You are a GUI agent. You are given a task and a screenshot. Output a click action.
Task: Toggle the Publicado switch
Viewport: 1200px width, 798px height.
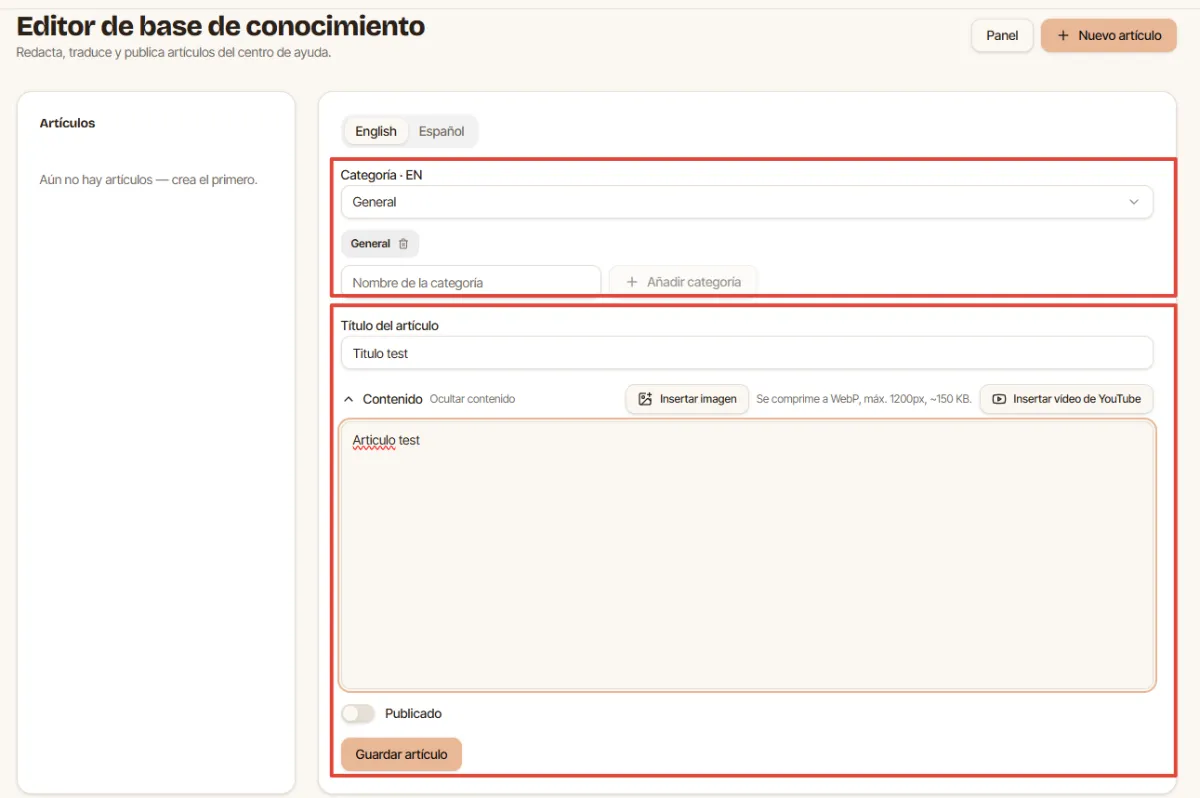point(358,714)
